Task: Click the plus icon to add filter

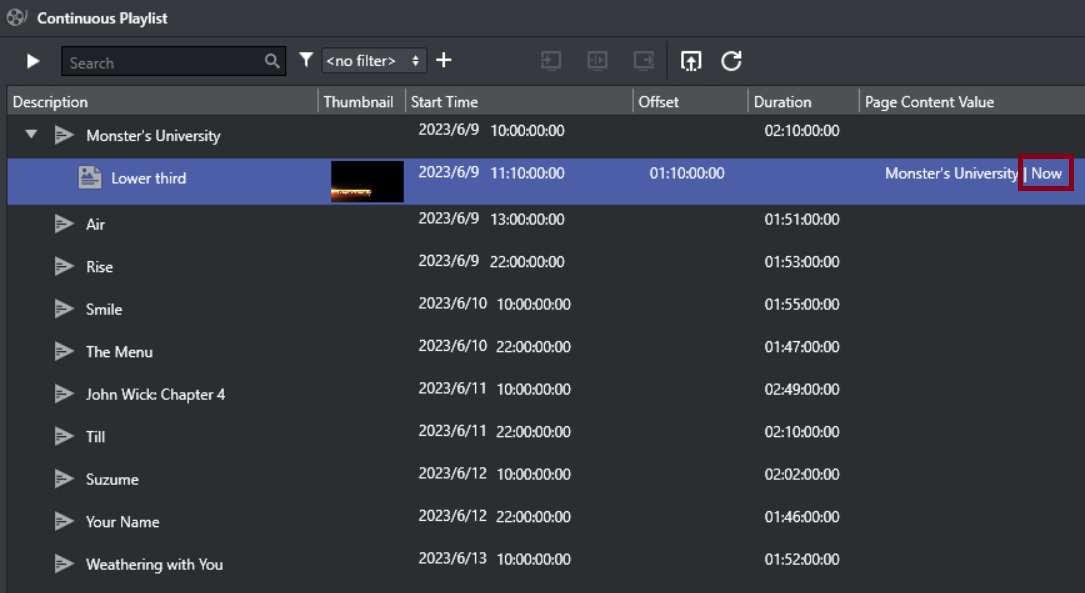Action: (x=444, y=61)
